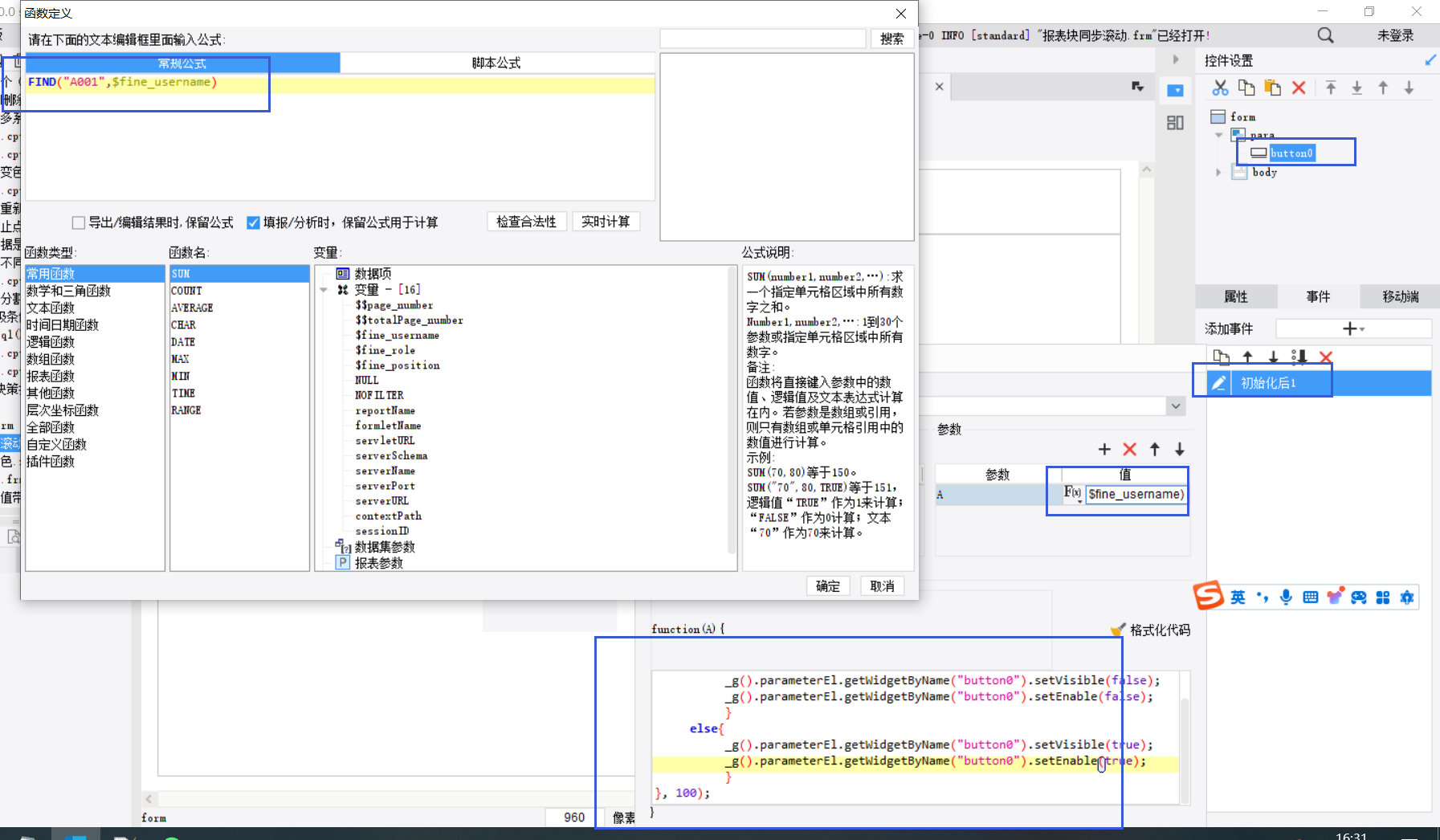Move widget up one level in tree toolbar
This screenshot has height=840, width=1440.
[1383, 88]
